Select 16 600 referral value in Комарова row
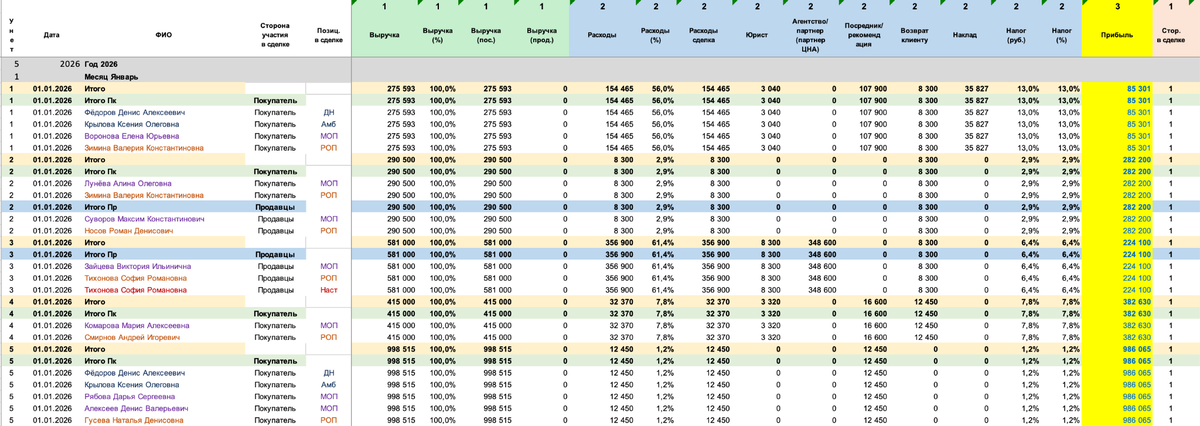 click(875, 325)
